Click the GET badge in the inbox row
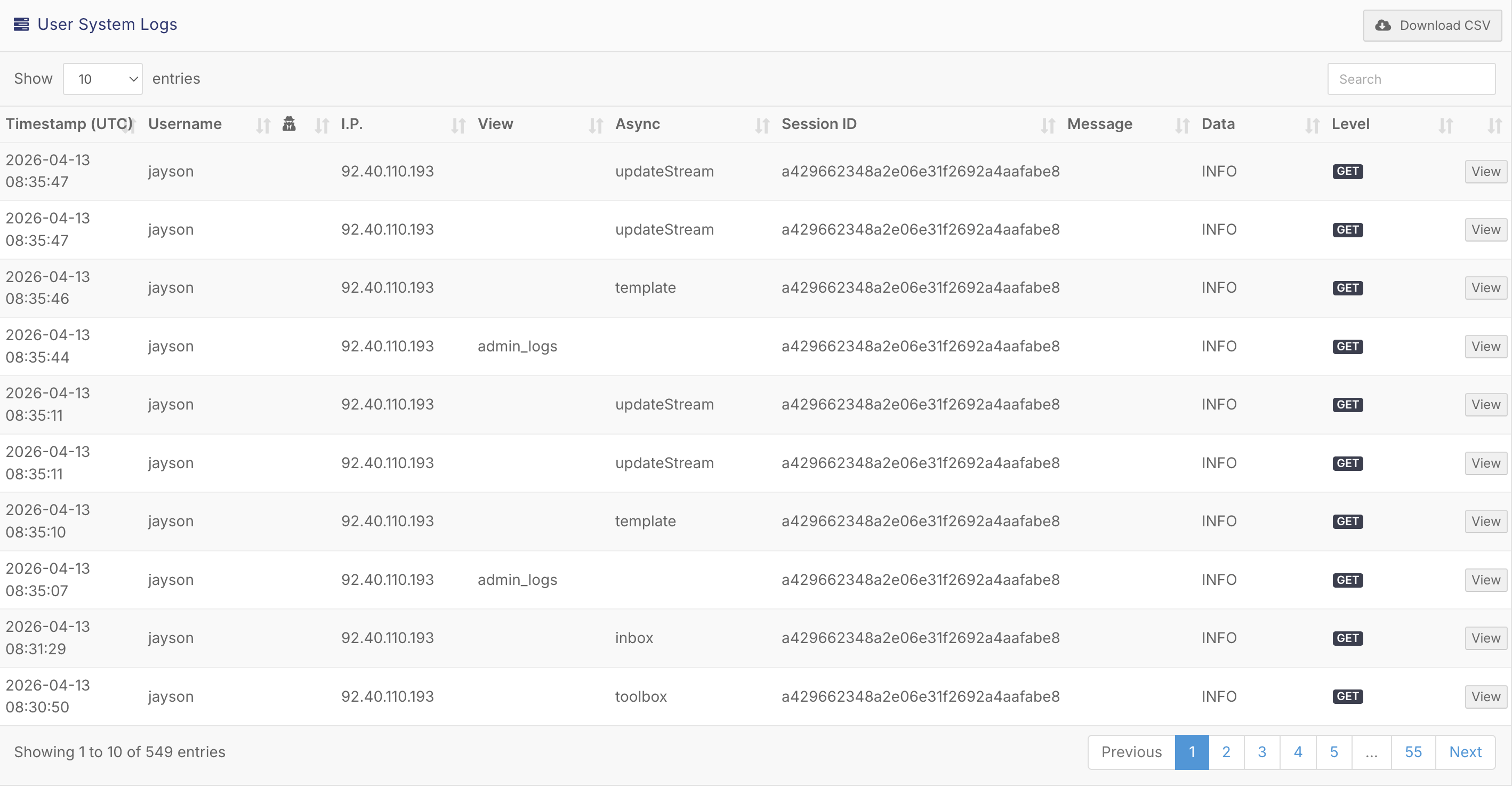The height and width of the screenshot is (786, 1512). [1348, 638]
